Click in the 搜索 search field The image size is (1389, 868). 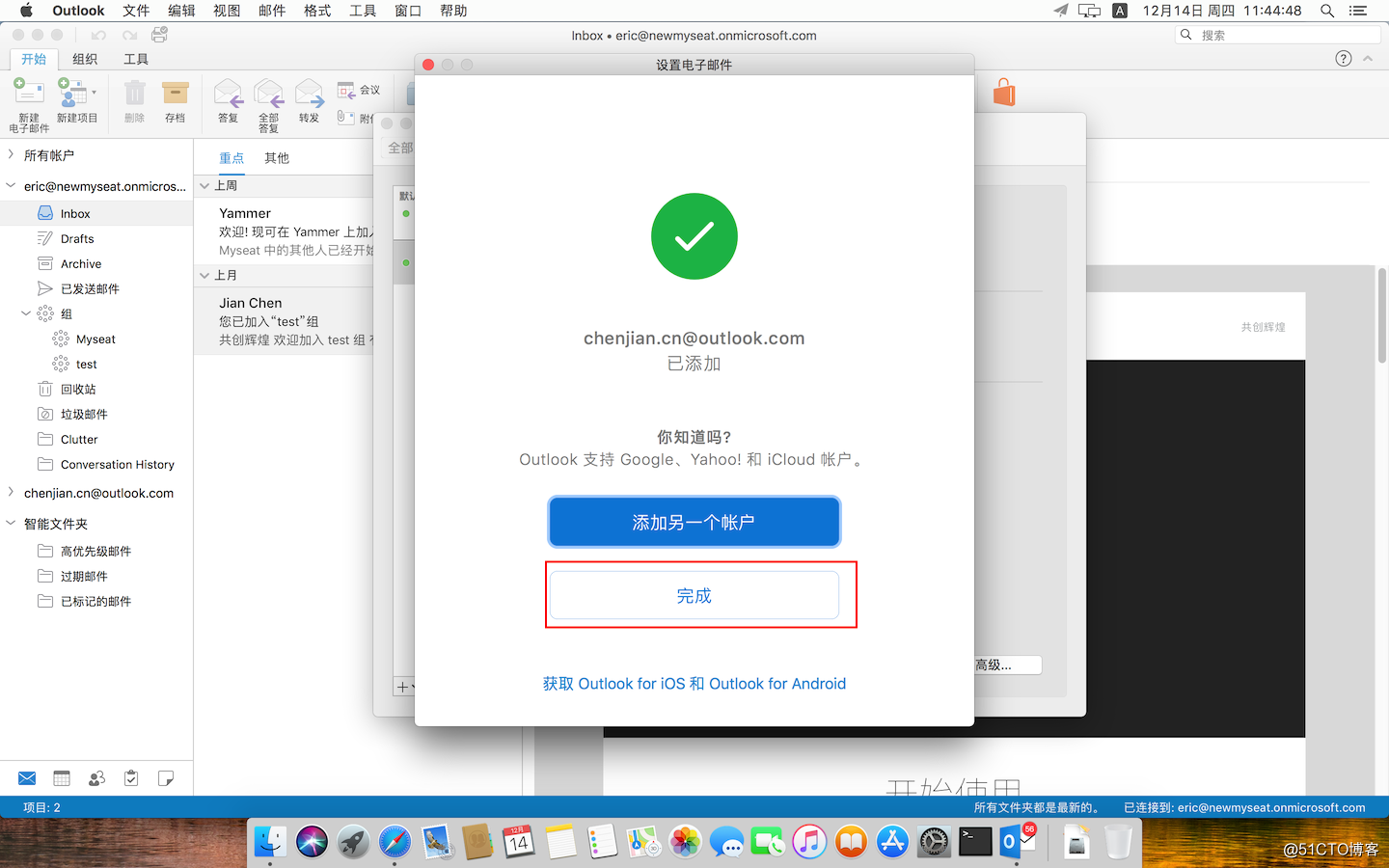[x=1278, y=35]
